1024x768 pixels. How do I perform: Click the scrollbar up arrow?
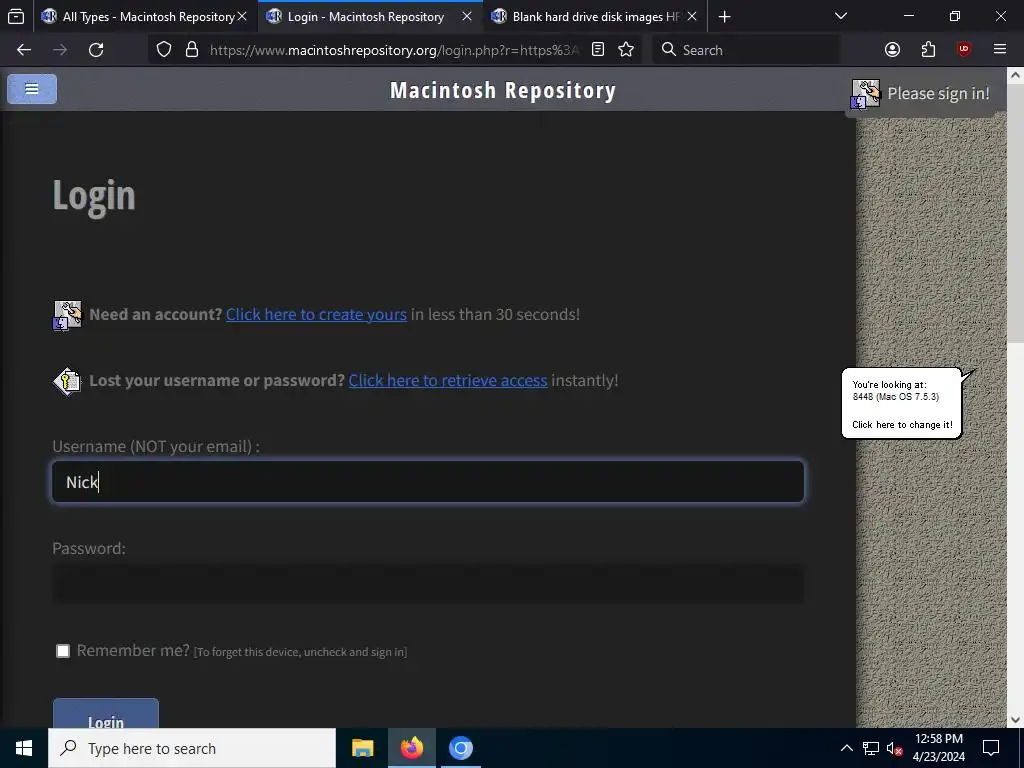point(1016,75)
